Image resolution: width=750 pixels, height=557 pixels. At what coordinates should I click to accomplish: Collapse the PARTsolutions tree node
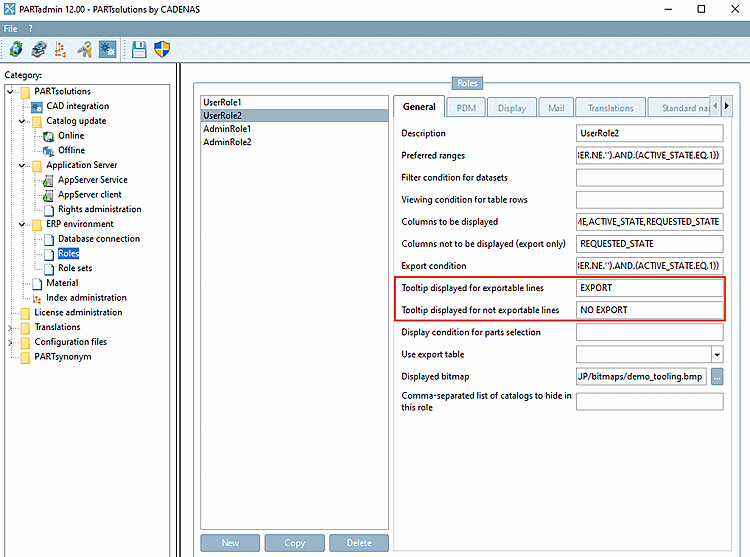pos(10,91)
